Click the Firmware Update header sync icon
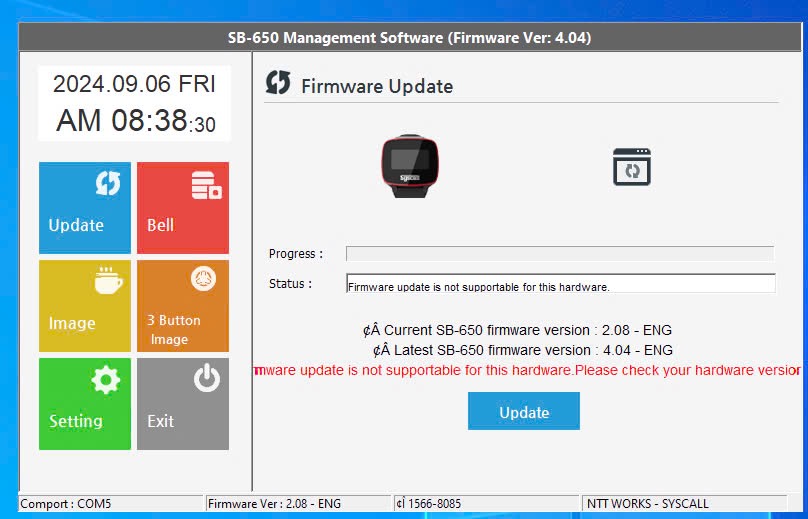The height and width of the screenshot is (519, 808). [278, 82]
